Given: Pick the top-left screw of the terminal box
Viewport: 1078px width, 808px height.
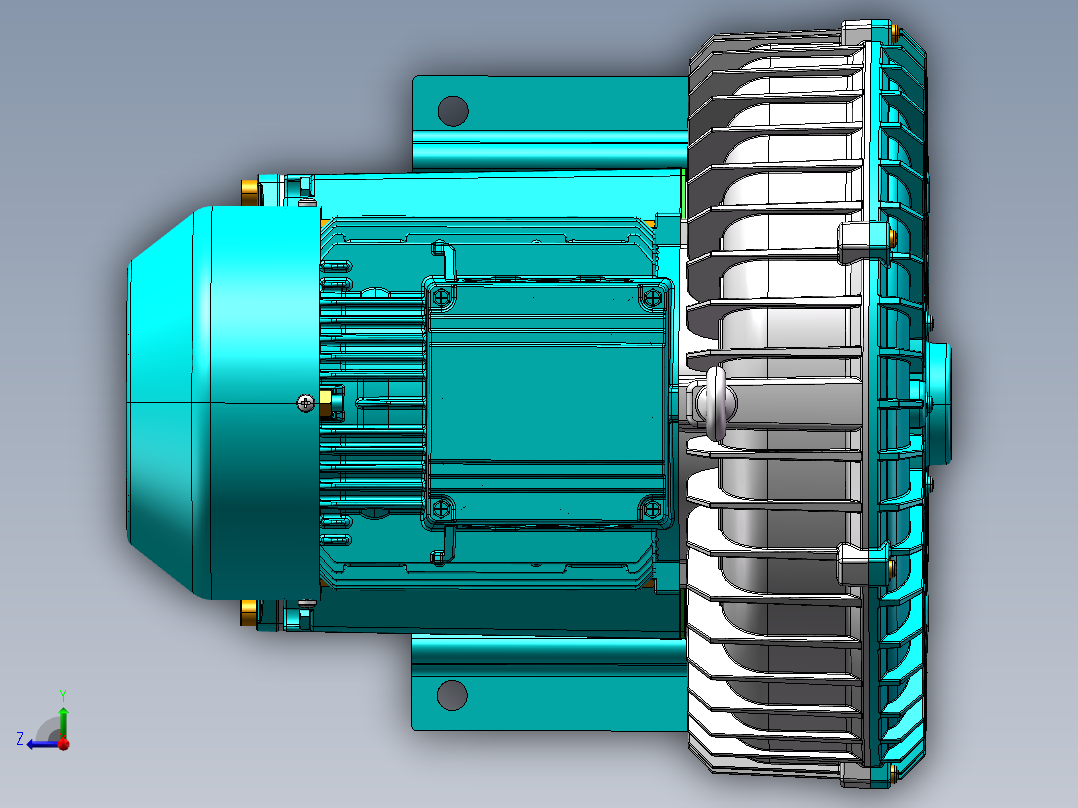Looking at the screenshot, I should (x=441, y=297).
